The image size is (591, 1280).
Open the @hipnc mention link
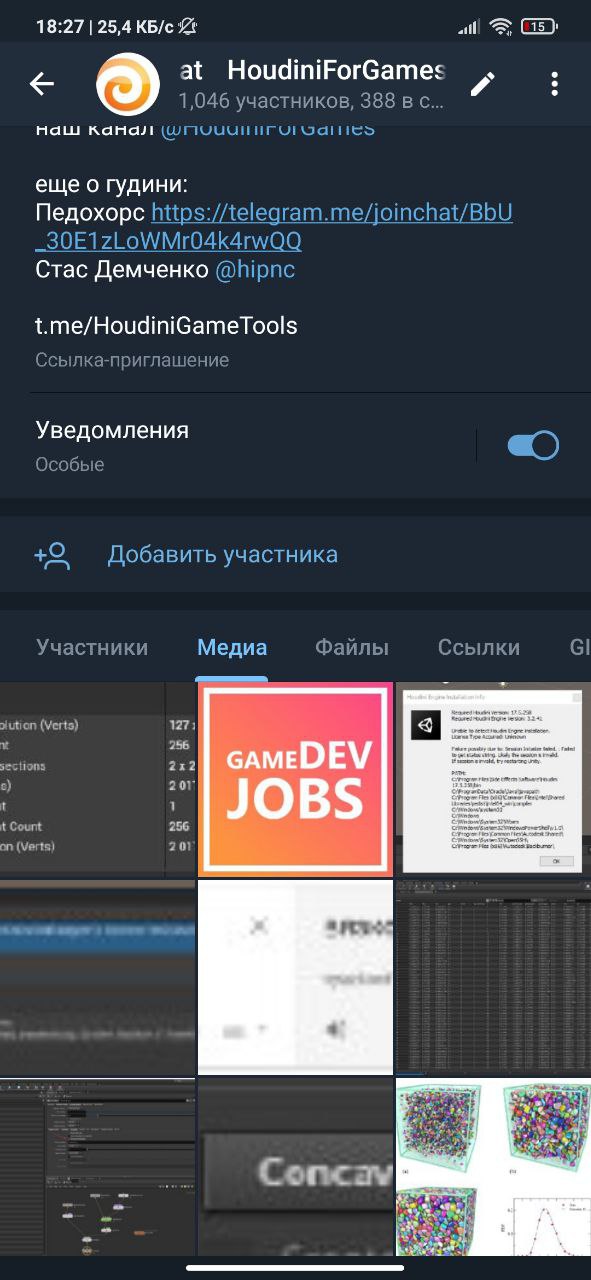click(x=255, y=270)
